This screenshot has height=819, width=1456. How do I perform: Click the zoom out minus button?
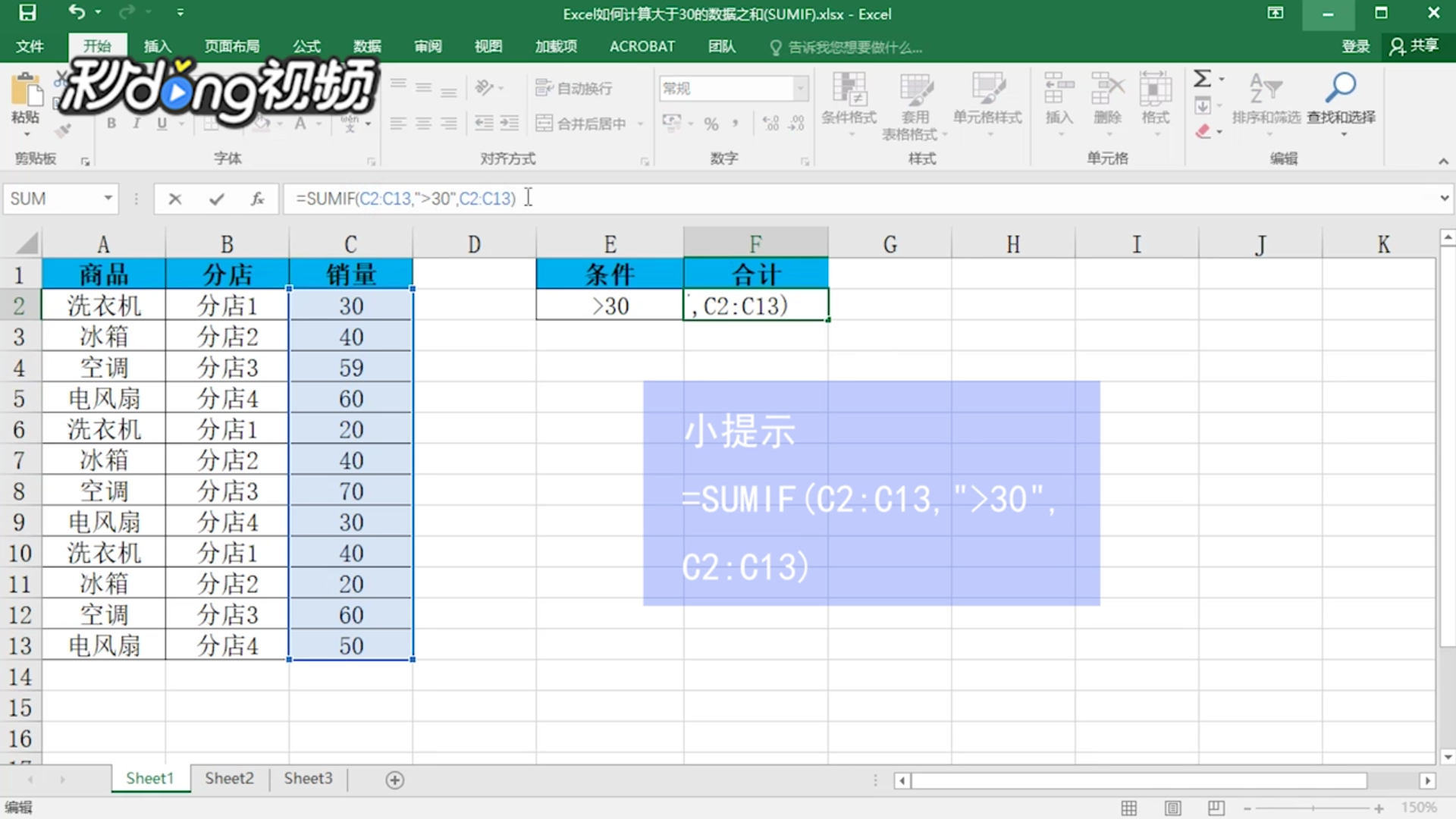pos(1247,808)
